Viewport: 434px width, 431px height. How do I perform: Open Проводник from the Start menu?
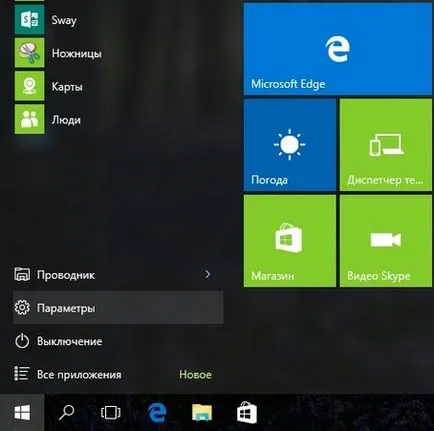tap(118, 275)
